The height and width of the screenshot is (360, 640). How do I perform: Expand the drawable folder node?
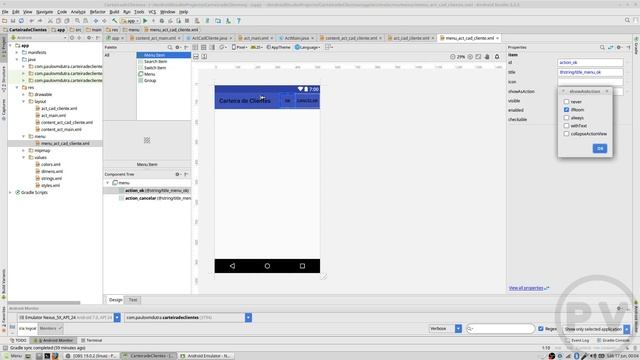[23, 94]
